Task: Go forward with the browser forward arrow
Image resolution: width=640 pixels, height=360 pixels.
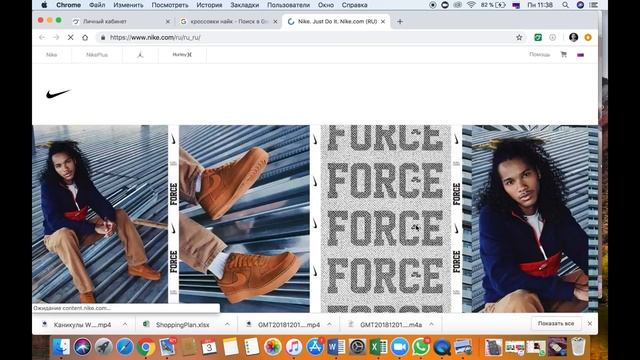Action: (56, 38)
